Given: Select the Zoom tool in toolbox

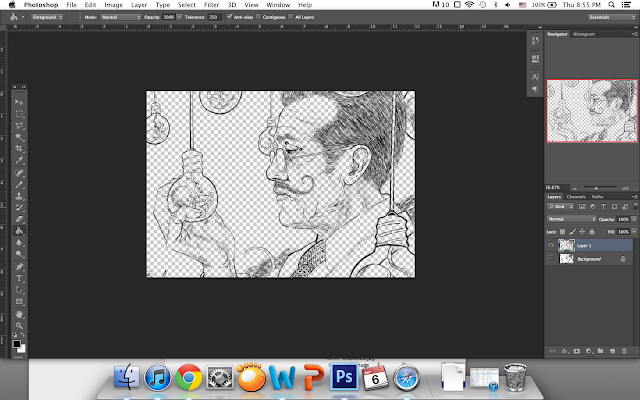Looking at the screenshot, I should (x=19, y=326).
